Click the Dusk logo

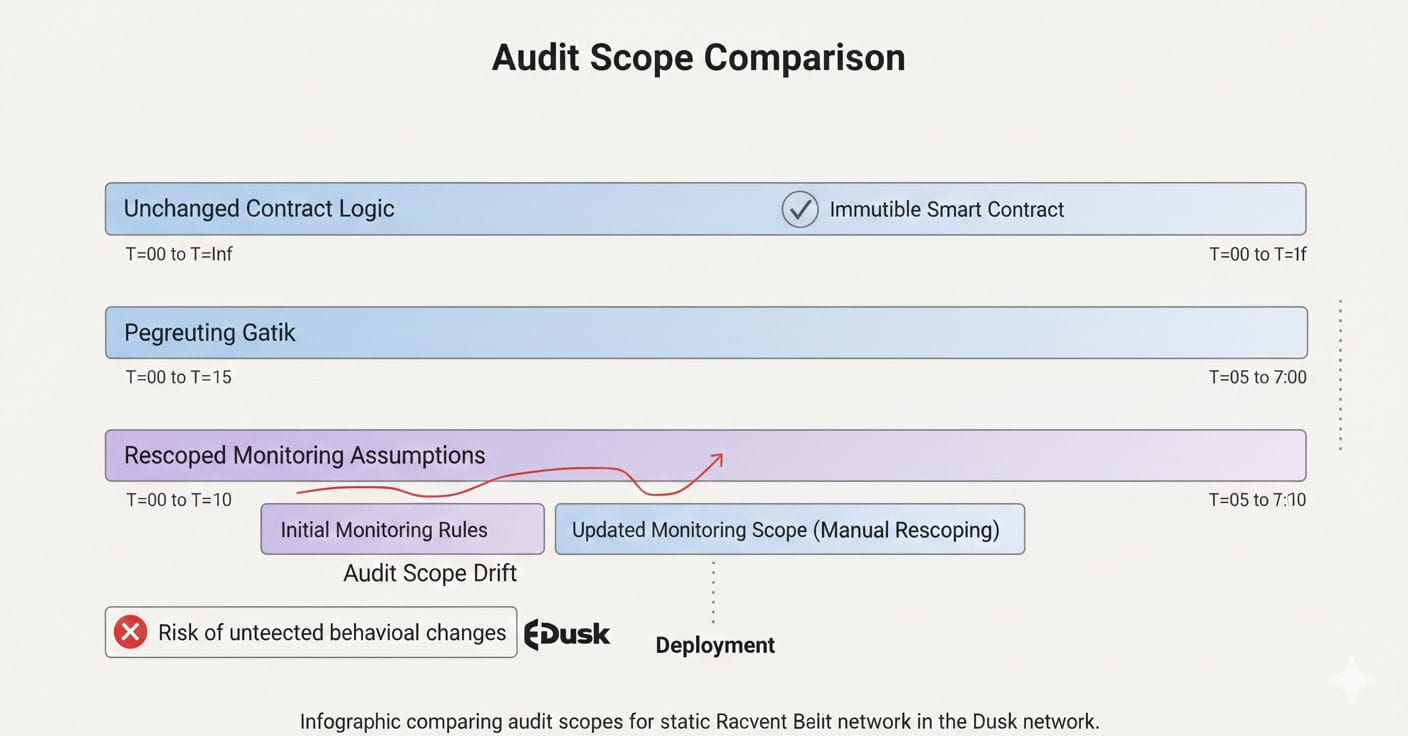click(567, 634)
